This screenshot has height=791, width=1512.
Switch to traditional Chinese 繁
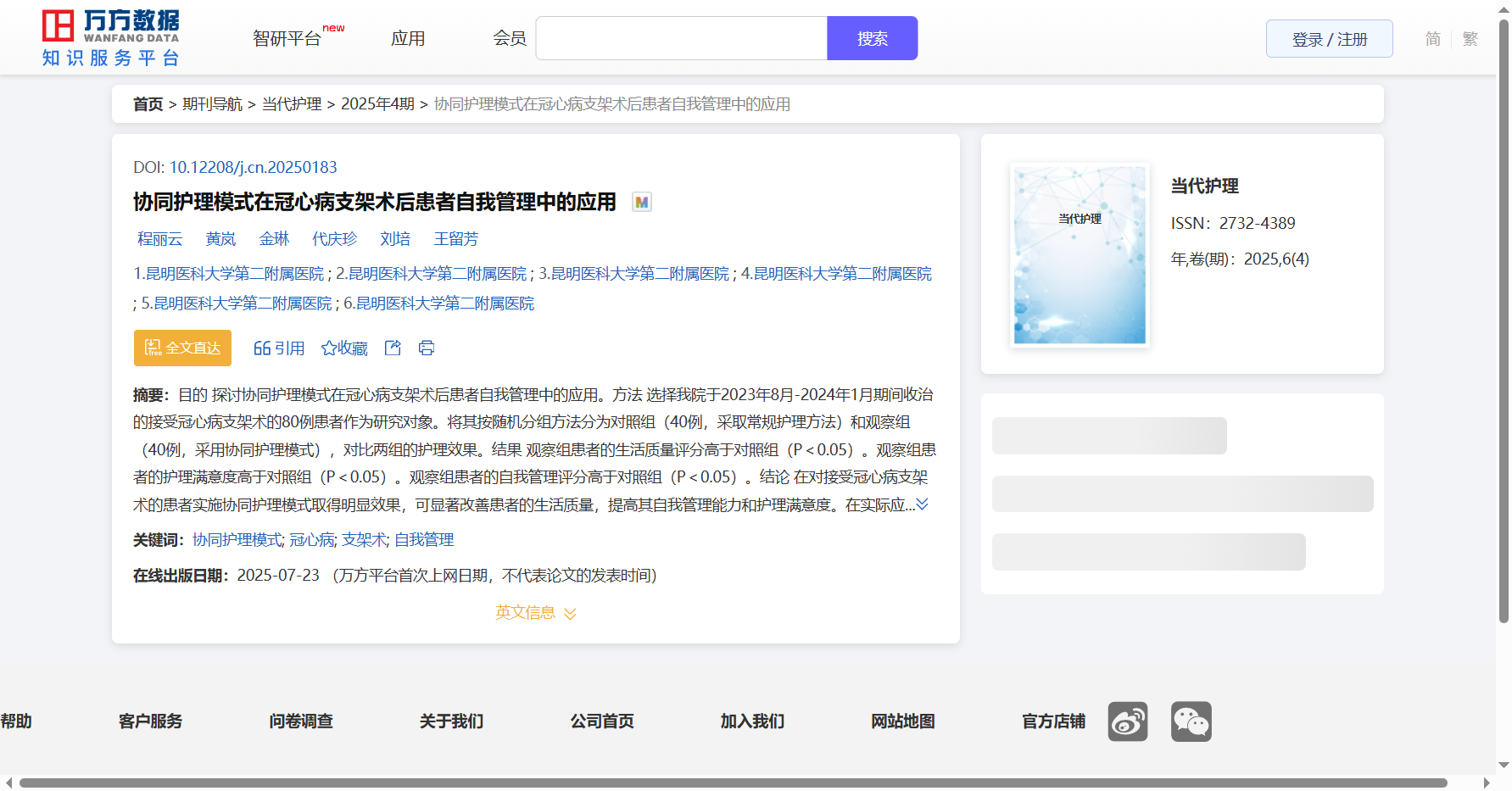coord(1470,39)
